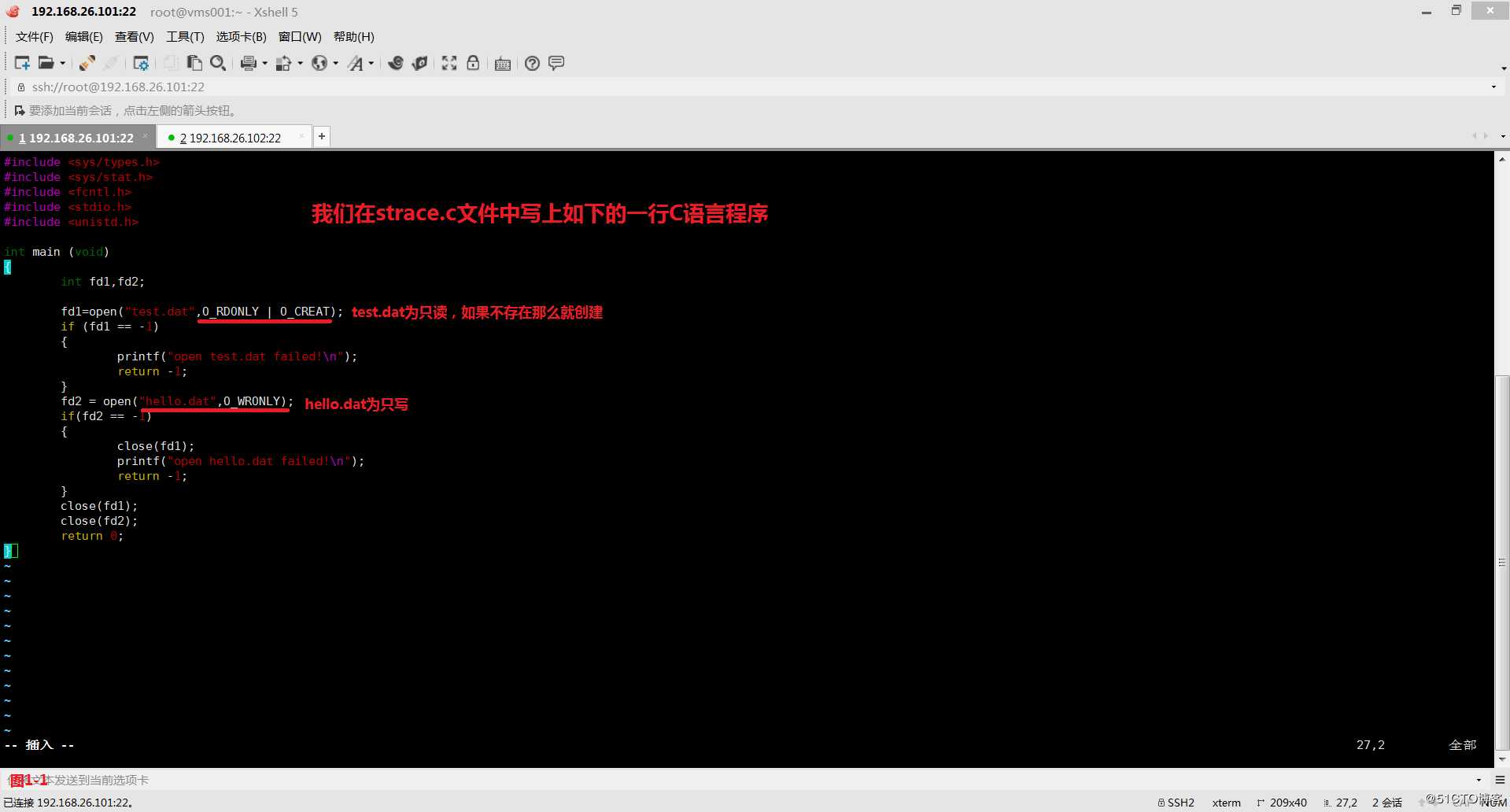Expand the compose bar dropdown arrow

coord(1479,781)
